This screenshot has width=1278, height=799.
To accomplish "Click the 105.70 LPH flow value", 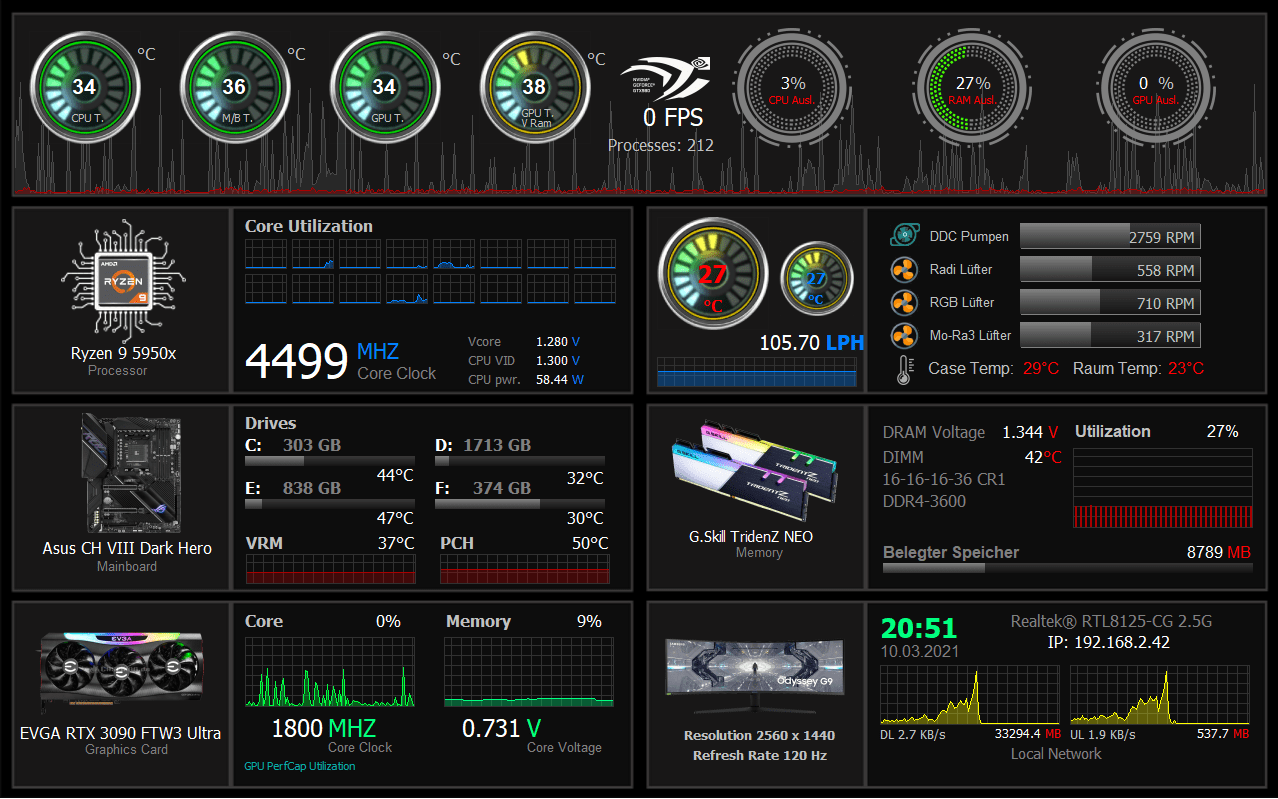I will (x=811, y=343).
